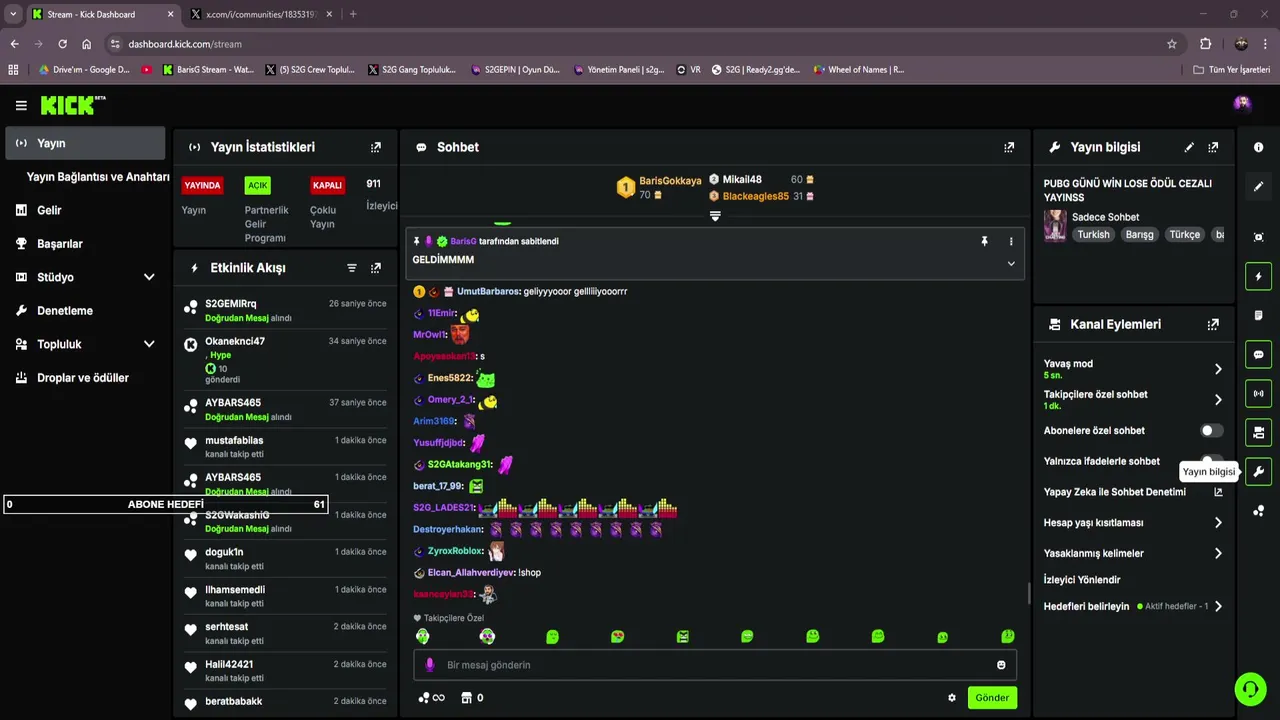
Task: Click the purple microphone icon in message box
Action: [430, 665]
